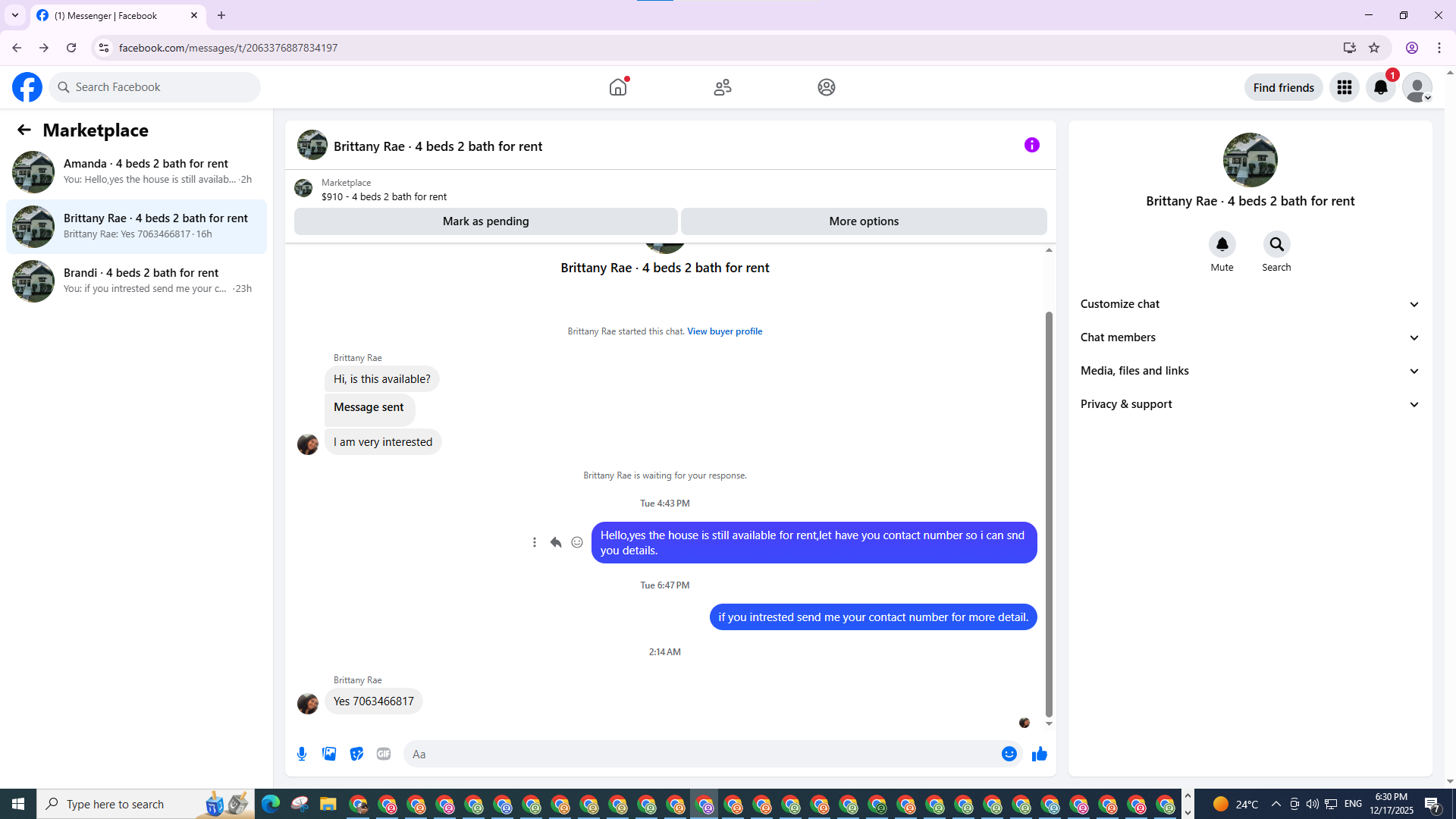This screenshot has width=1456, height=819.
Task: Click the voice clip microphone icon
Action: click(x=302, y=754)
